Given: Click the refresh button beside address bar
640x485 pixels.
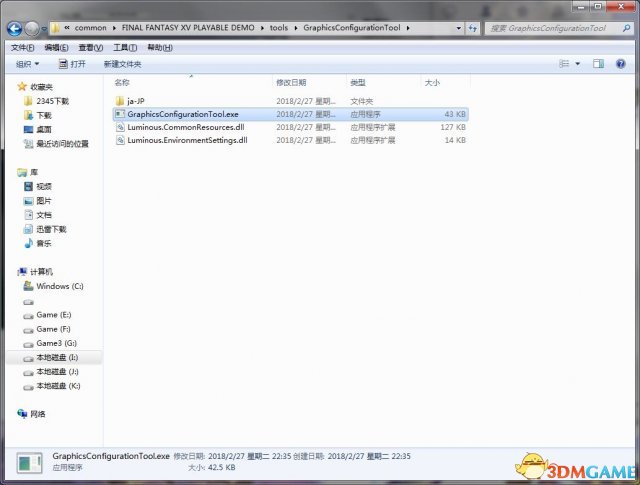Looking at the screenshot, I should [472, 28].
